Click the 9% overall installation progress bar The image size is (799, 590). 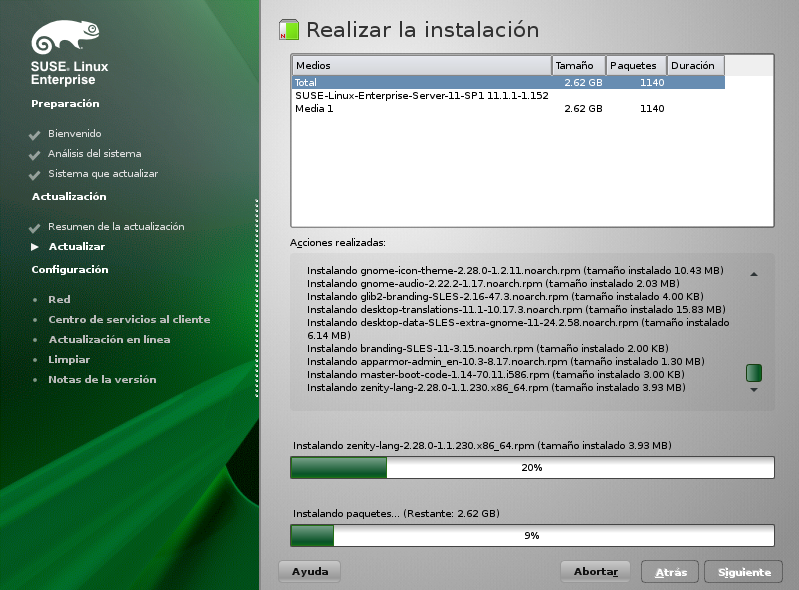[x=532, y=535]
